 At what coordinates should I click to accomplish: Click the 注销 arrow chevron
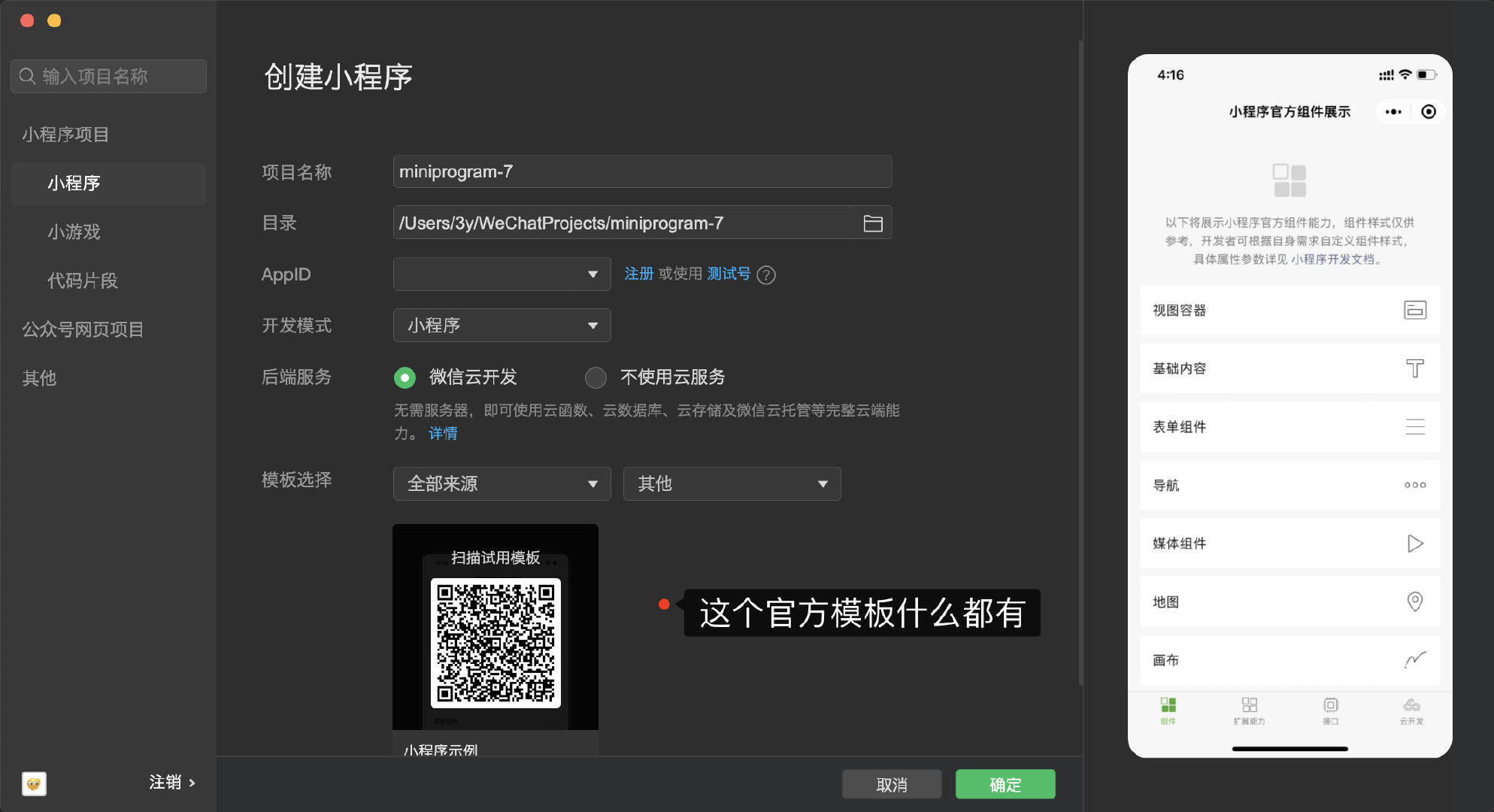192,783
